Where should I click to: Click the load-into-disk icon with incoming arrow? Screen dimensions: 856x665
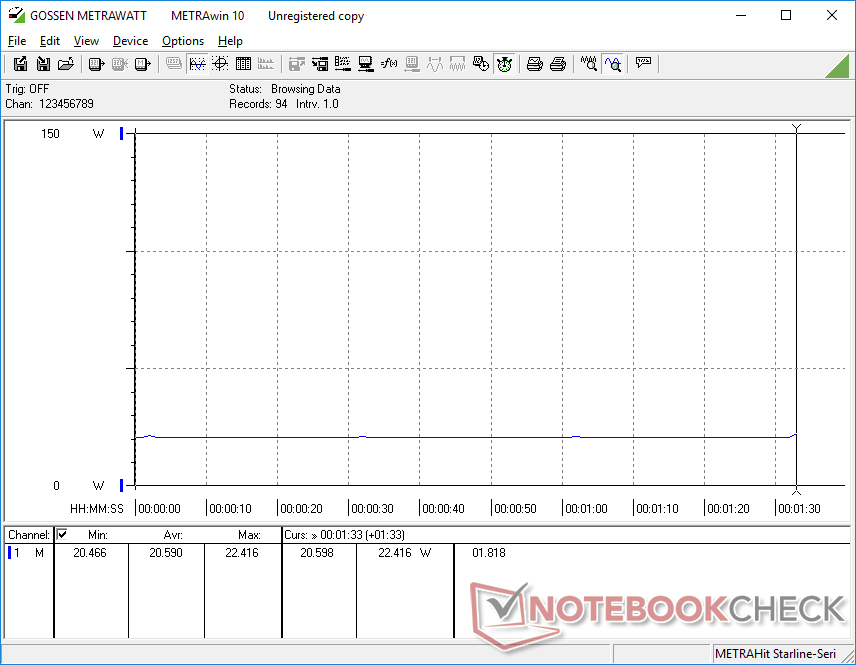(x=43, y=64)
